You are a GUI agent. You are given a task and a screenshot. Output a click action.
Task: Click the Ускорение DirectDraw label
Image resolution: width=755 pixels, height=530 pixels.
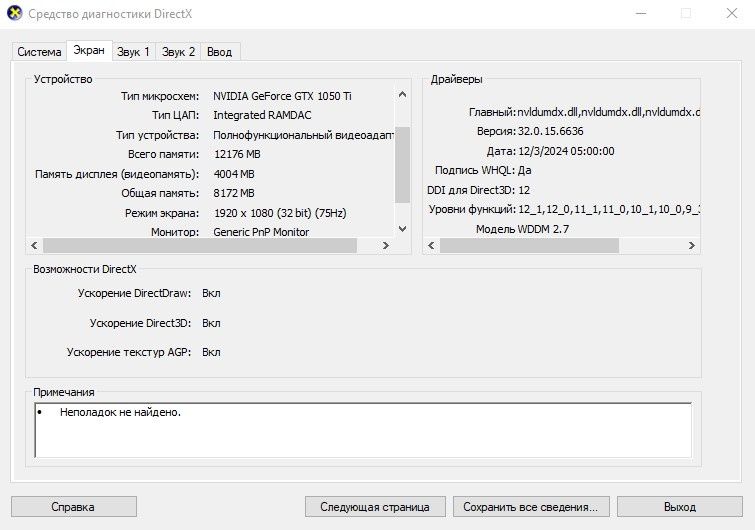(x=134, y=293)
